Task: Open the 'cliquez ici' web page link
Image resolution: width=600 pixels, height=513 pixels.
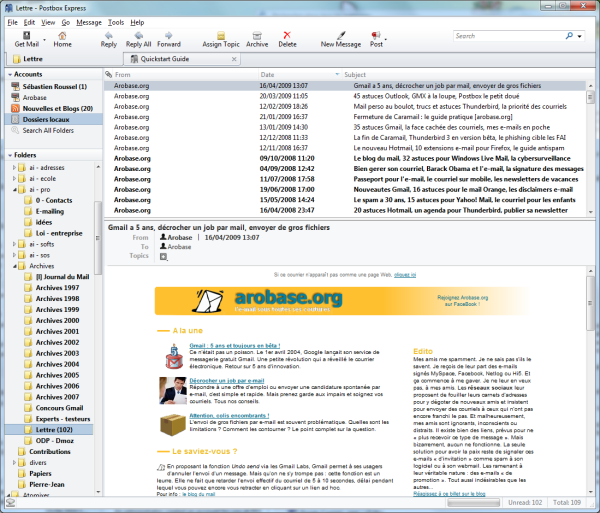Action: [405, 275]
